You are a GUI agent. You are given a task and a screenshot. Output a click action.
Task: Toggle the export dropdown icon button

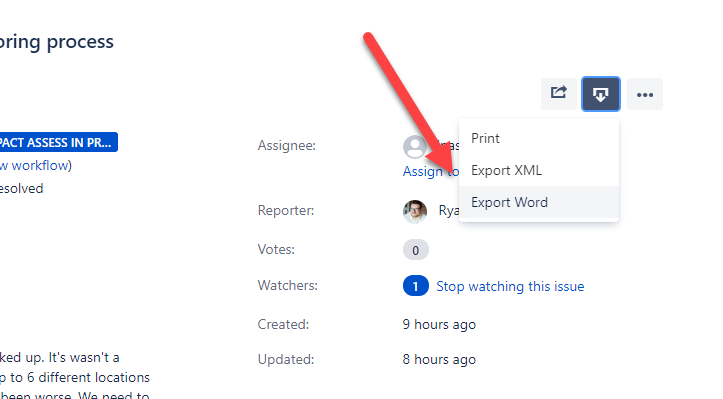[600, 94]
